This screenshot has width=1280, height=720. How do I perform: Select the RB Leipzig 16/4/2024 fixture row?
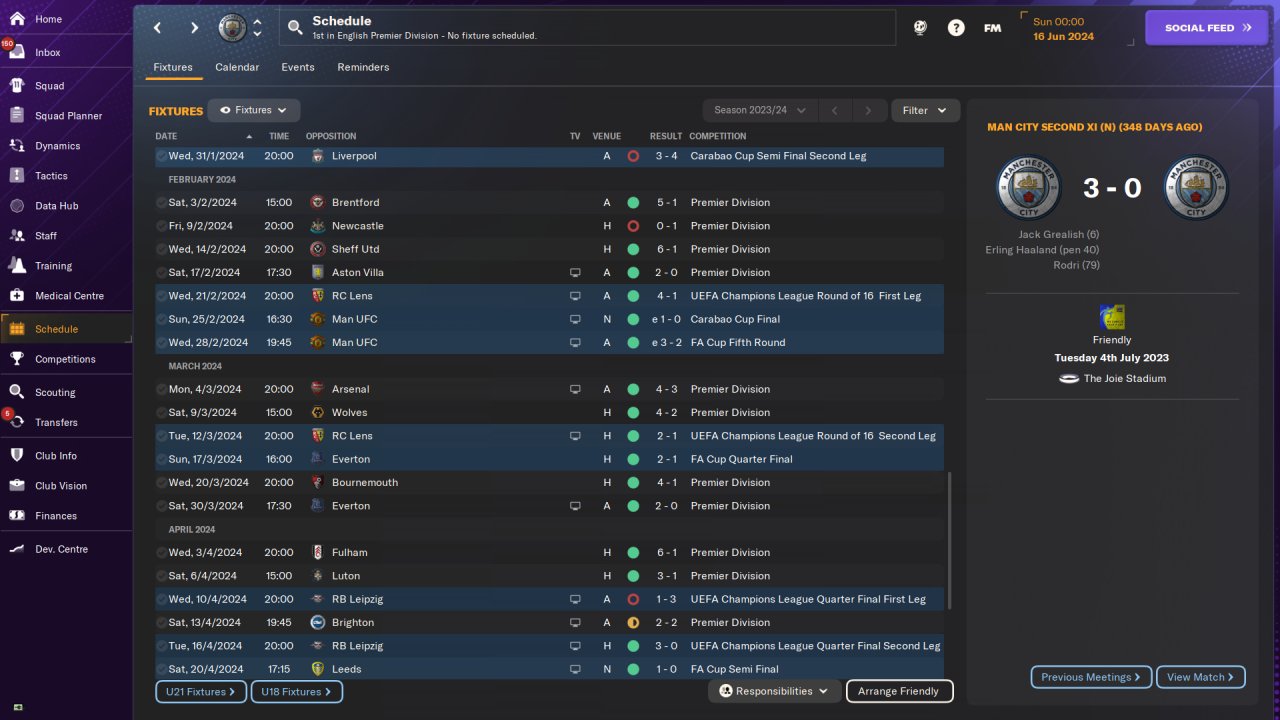549,646
